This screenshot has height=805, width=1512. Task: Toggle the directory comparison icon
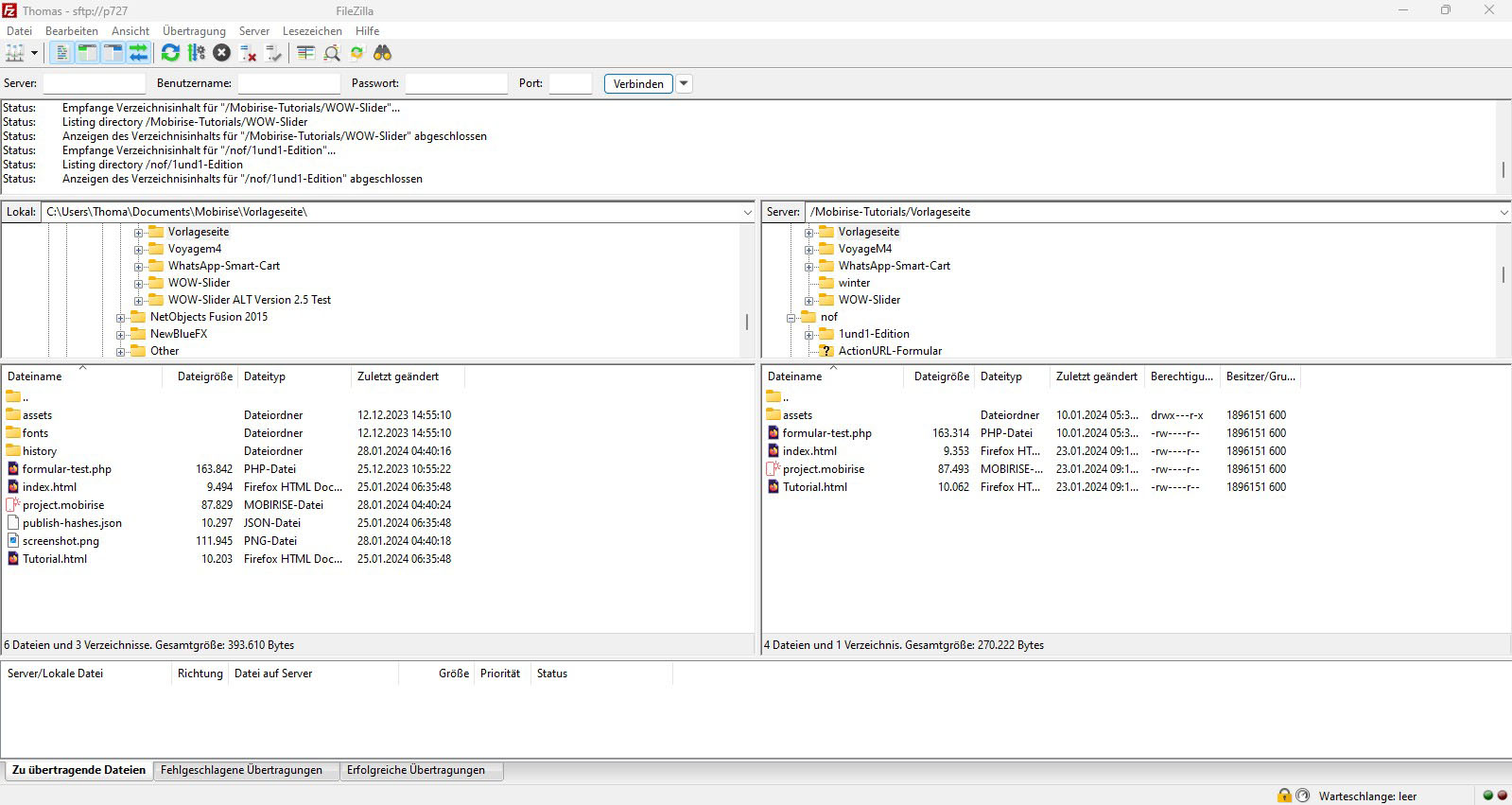pyautogui.click(x=332, y=53)
